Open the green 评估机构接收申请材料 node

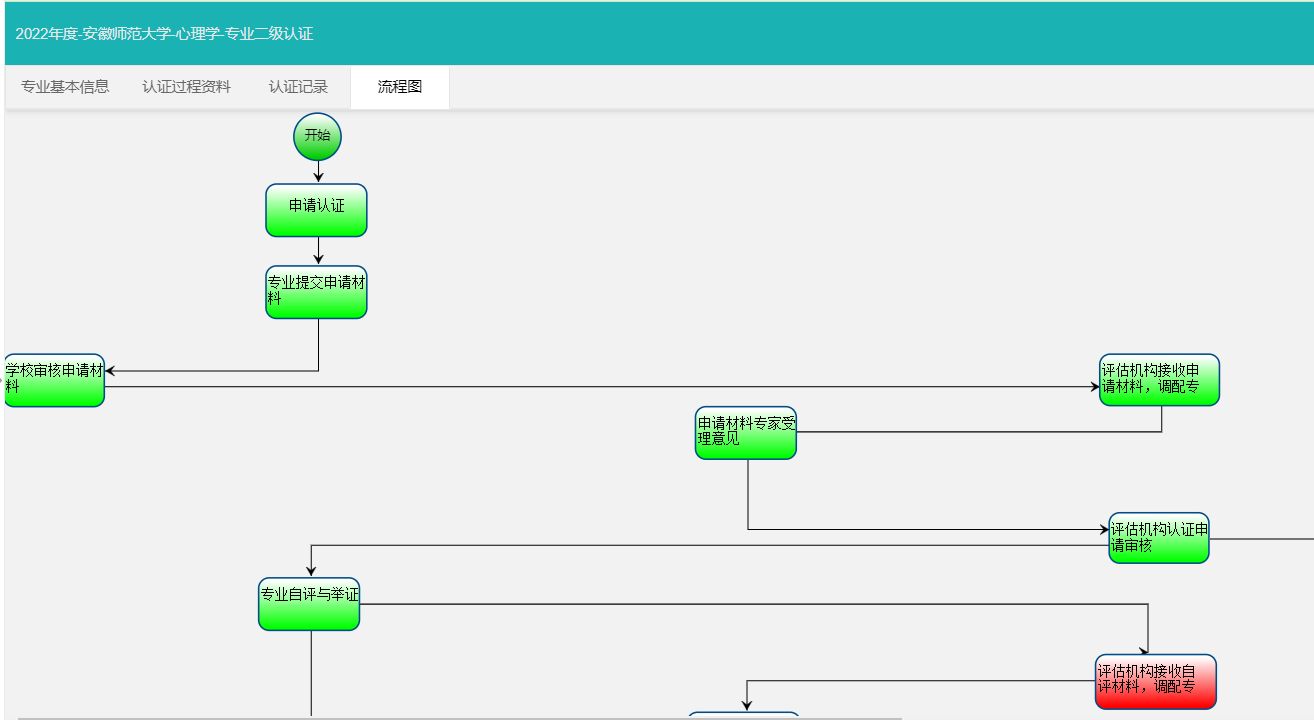coord(1159,380)
